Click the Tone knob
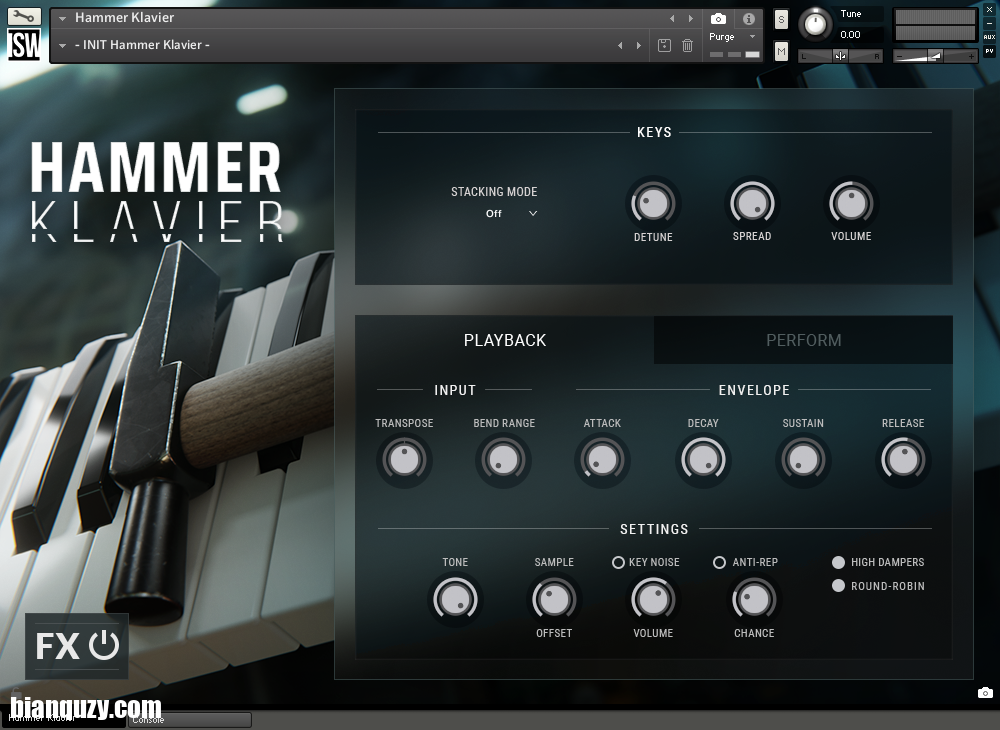This screenshot has width=1000, height=730. coord(455,599)
